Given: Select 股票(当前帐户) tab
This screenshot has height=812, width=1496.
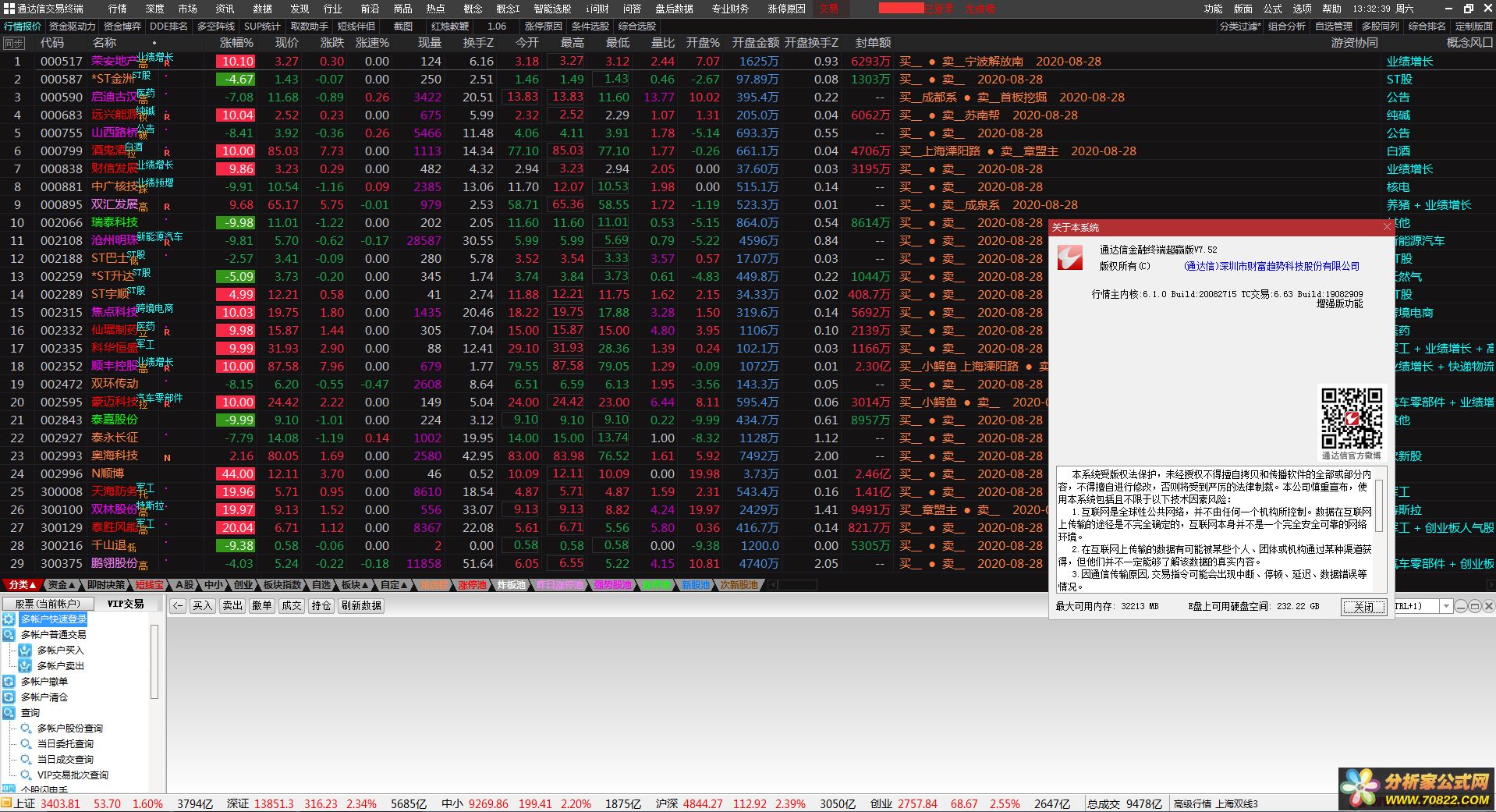Looking at the screenshot, I should (48, 603).
